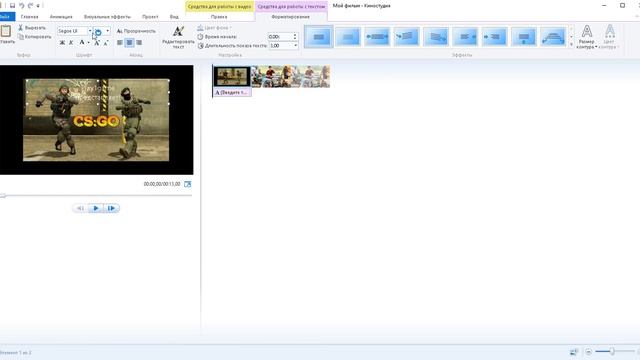Expand the full effects gallery
Image resolution: width=640 pixels, height=360 pixels.
pyautogui.click(x=571, y=44)
